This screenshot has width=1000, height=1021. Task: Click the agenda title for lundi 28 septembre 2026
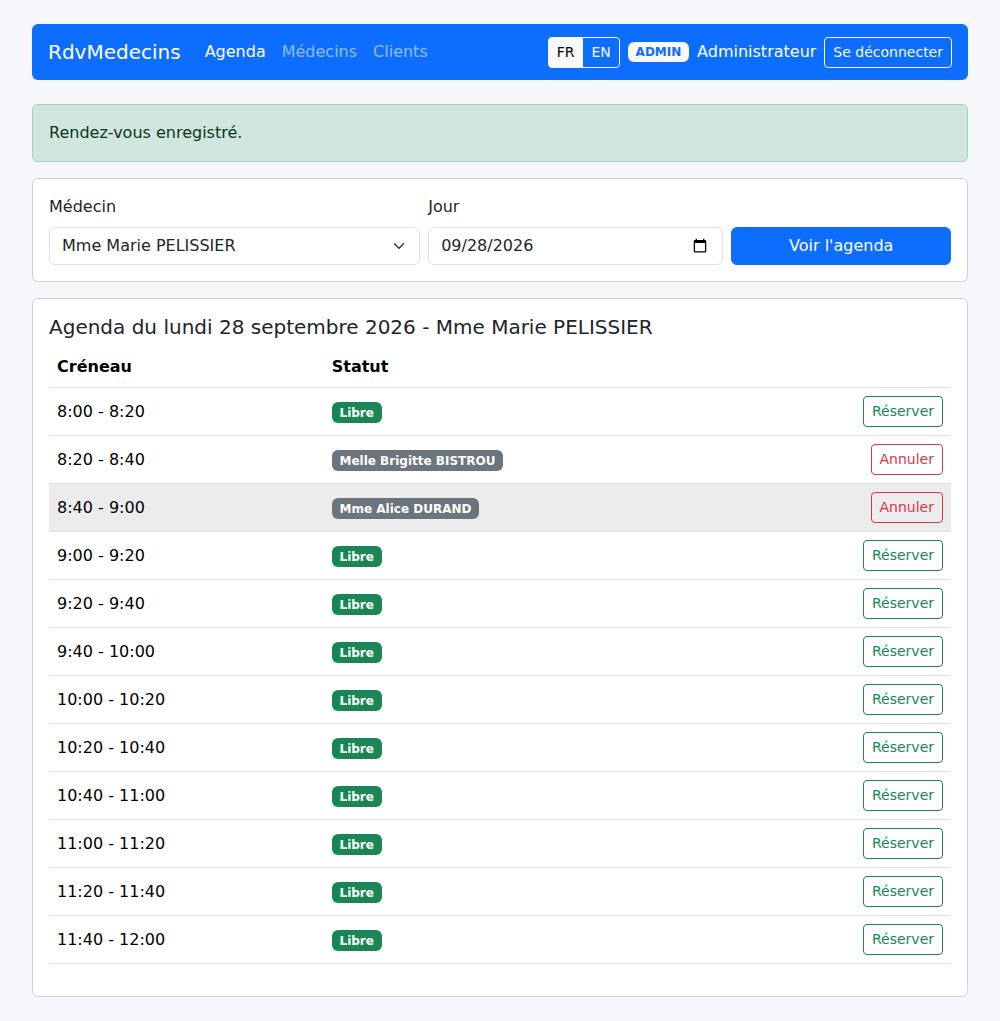click(351, 327)
